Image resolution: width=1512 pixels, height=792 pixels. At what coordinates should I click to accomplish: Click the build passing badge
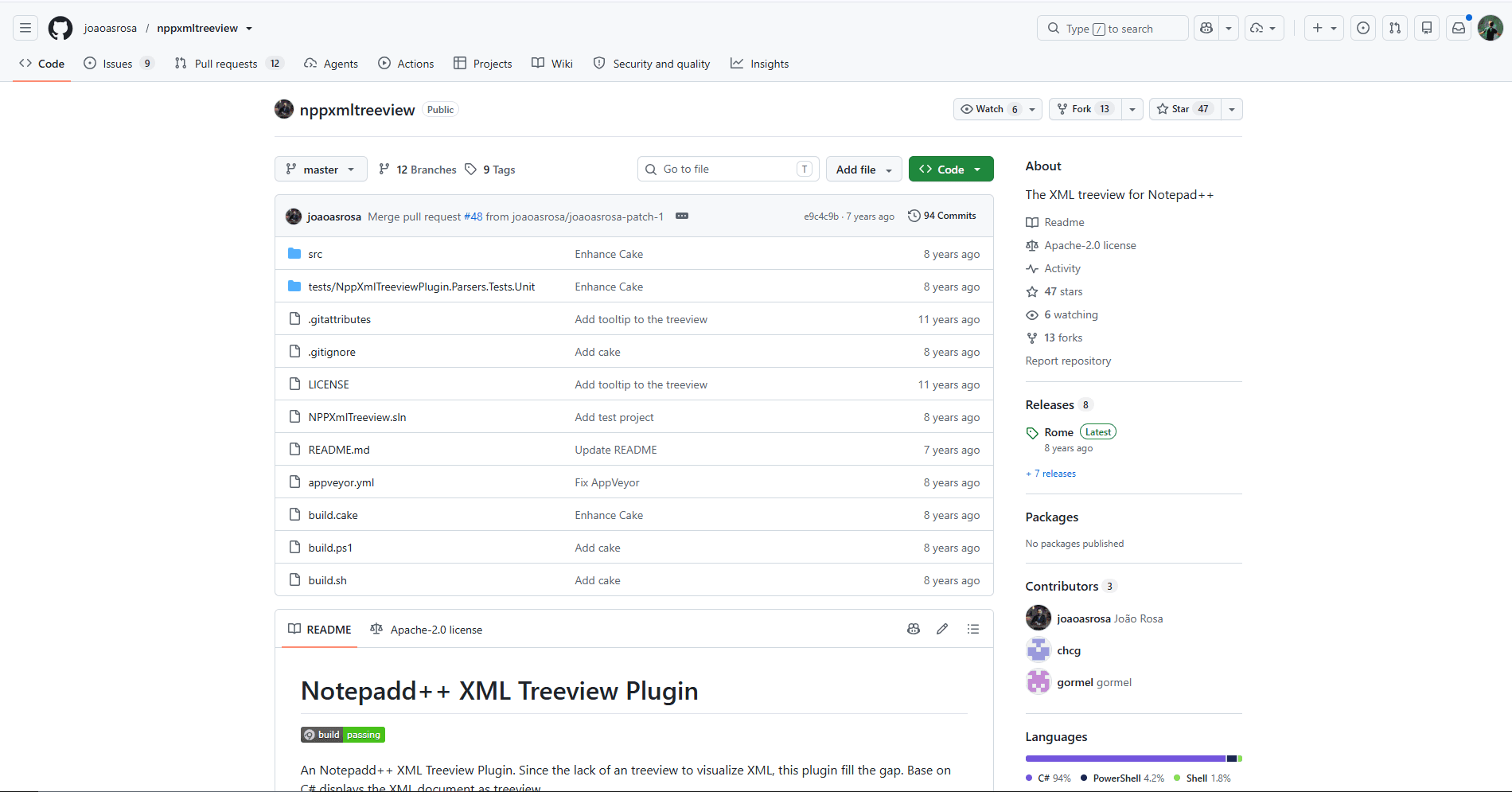point(343,735)
